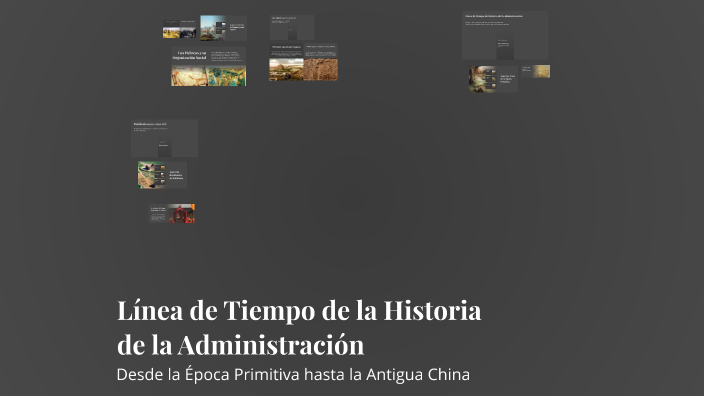Open the slide with ziggurat and clay tablet images

pos(304,62)
